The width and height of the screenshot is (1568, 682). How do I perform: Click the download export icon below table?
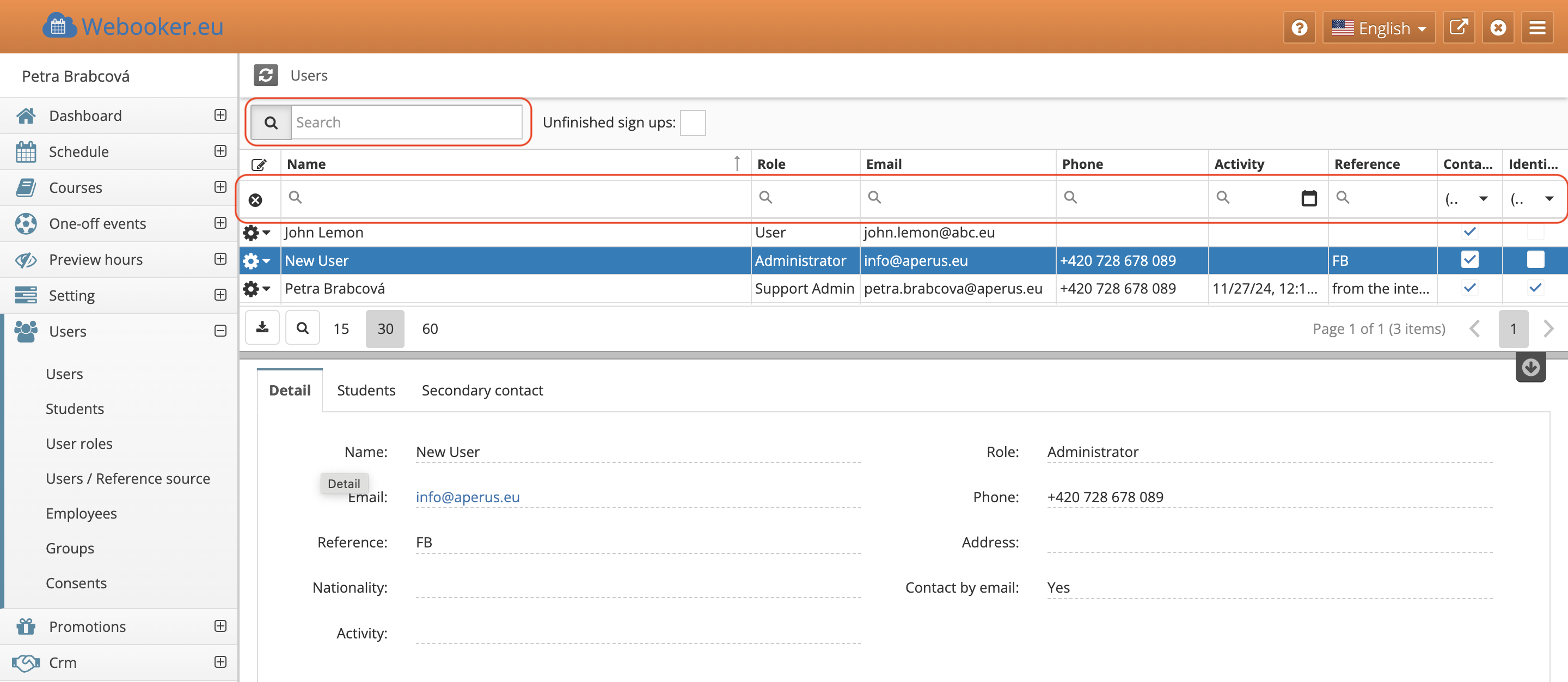[262, 328]
